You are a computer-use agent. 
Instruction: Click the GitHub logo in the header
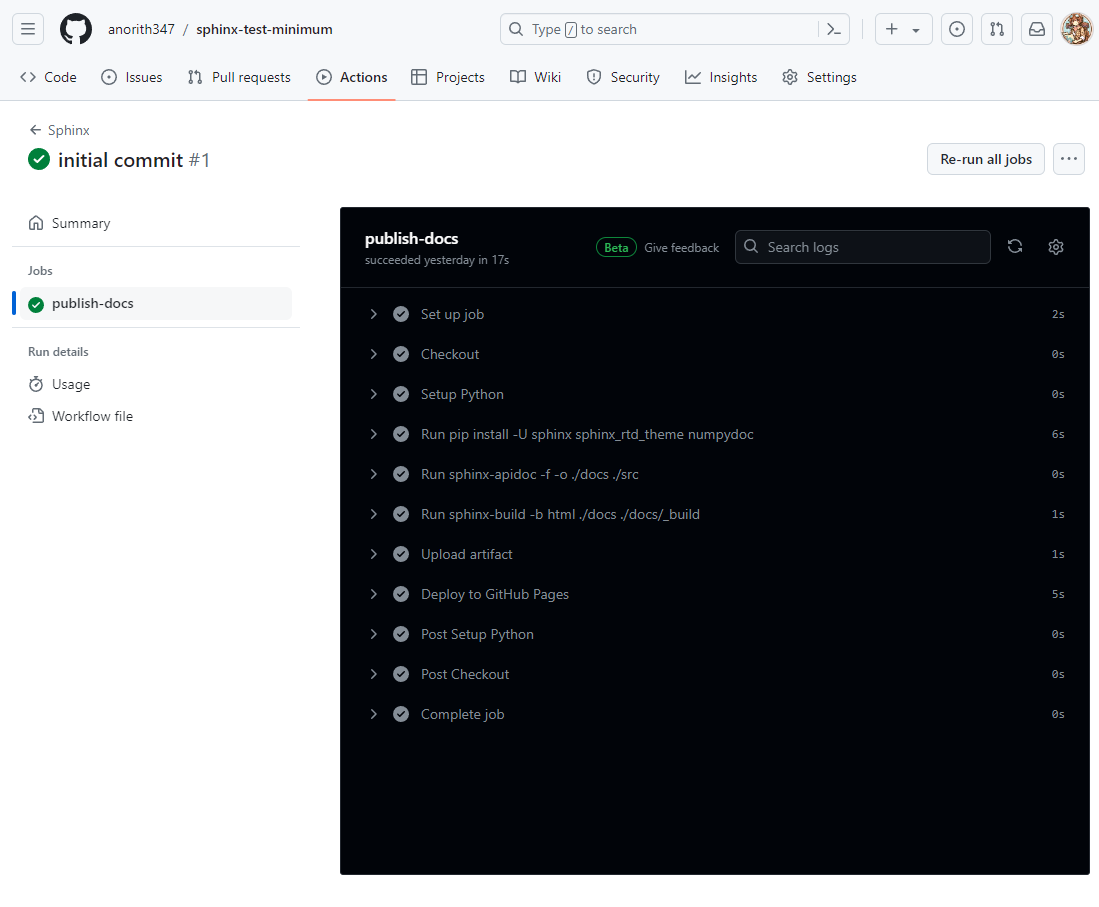tap(76, 28)
